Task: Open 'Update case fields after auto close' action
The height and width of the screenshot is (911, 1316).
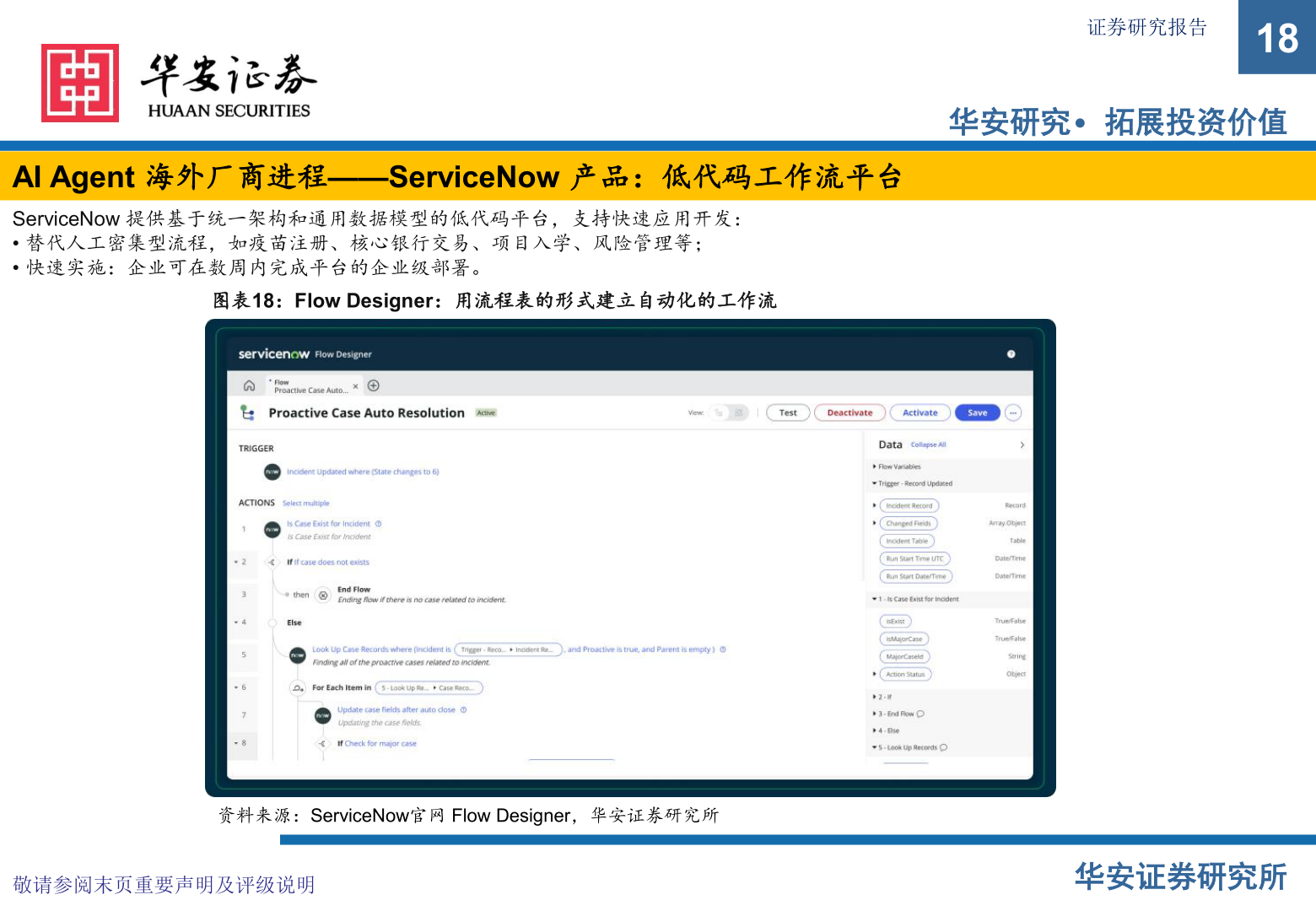Action: tap(396, 709)
